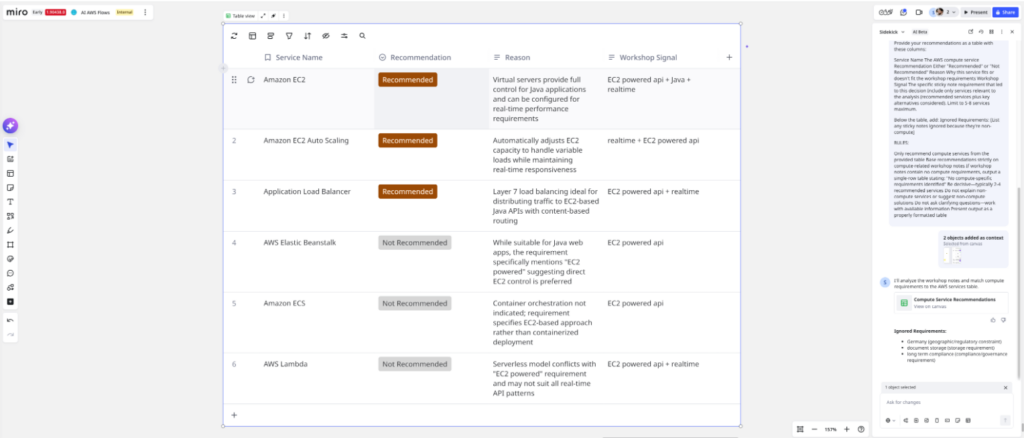Select the sticky note tool
Viewport: 1024px width, 438px height.
click(10, 187)
